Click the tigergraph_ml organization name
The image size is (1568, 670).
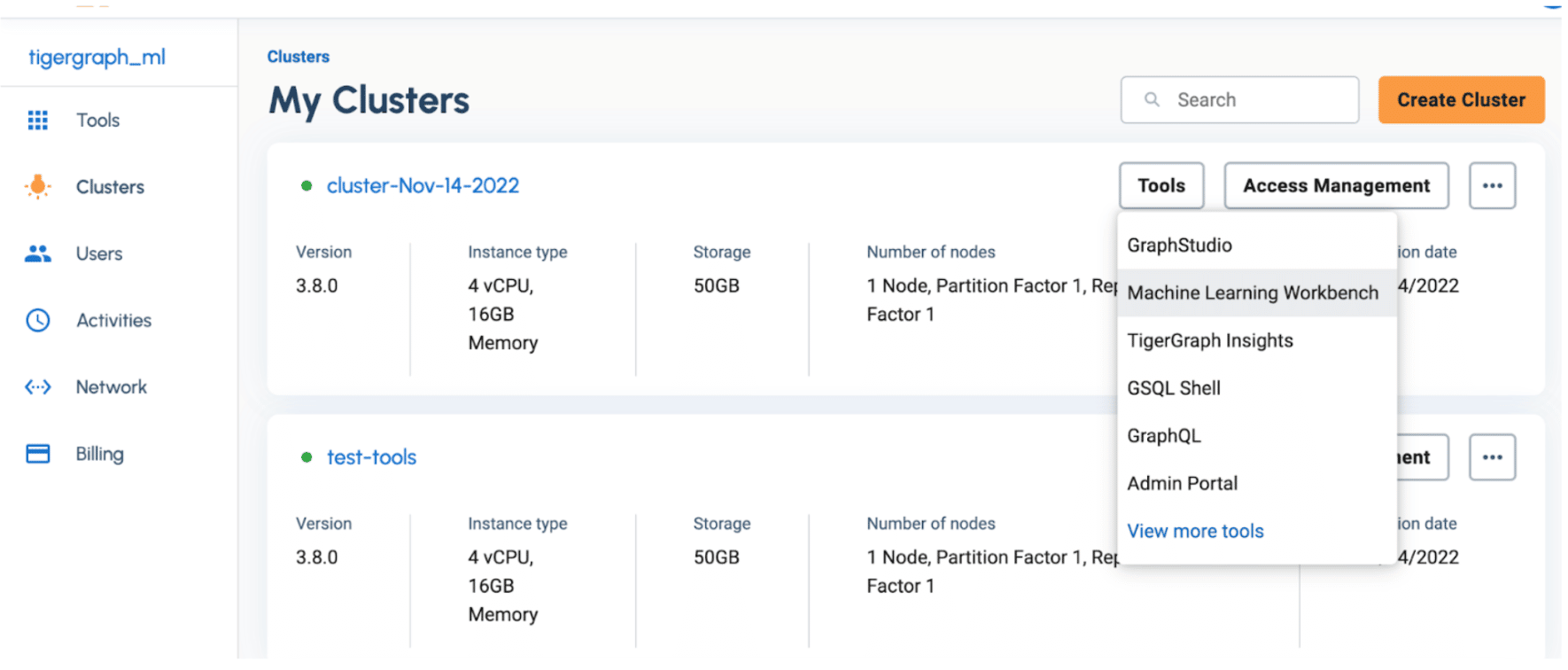97,58
